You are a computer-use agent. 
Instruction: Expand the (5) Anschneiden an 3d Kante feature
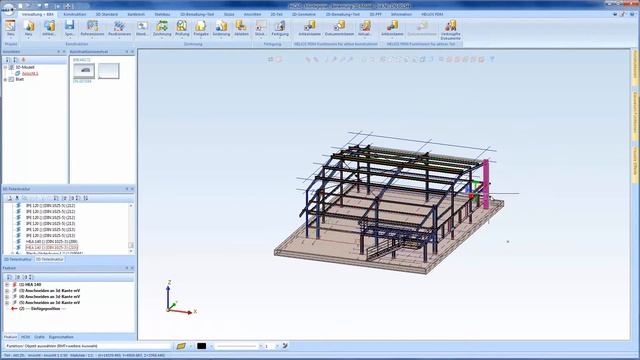(x=7, y=303)
